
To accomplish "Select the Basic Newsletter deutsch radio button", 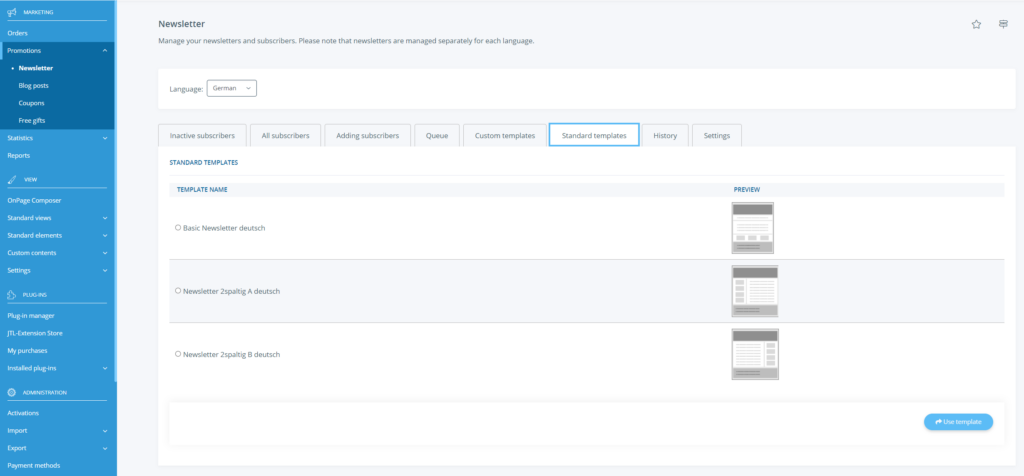I will click(178, 227).
